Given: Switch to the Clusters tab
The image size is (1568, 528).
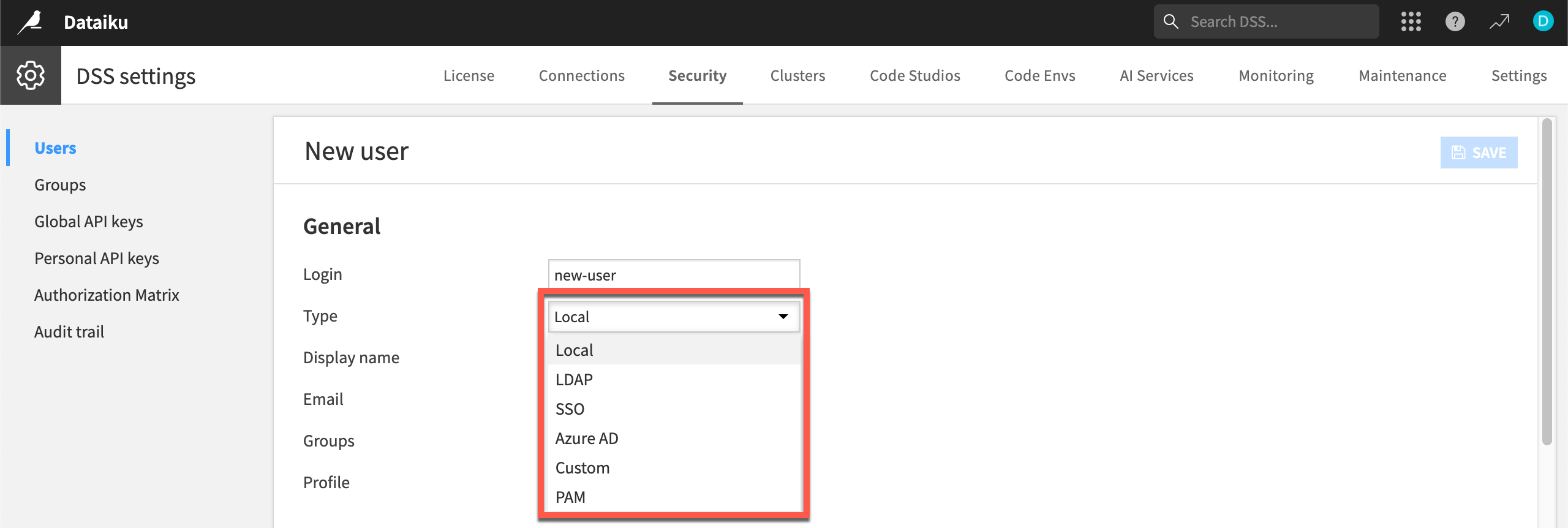Looking at the screenshot, I should (x=797, y=75).
